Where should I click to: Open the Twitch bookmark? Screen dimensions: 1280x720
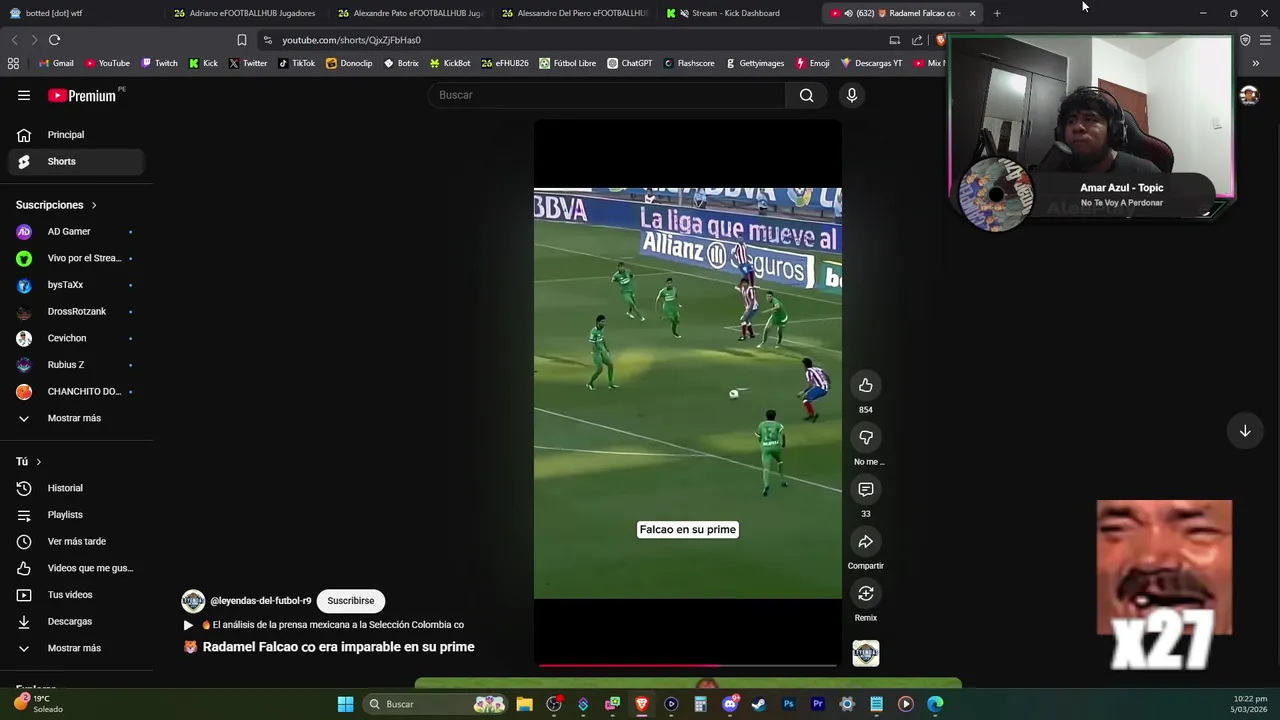[159, 63]
